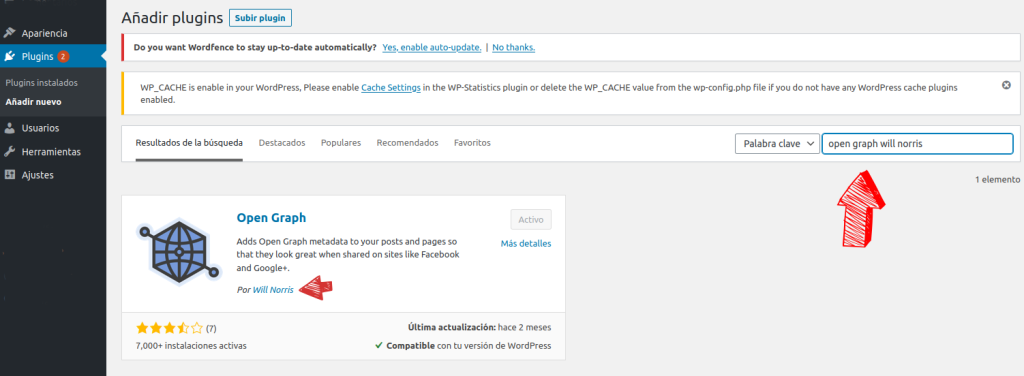Click the Open Graph plugin description text

click(348, 254)
